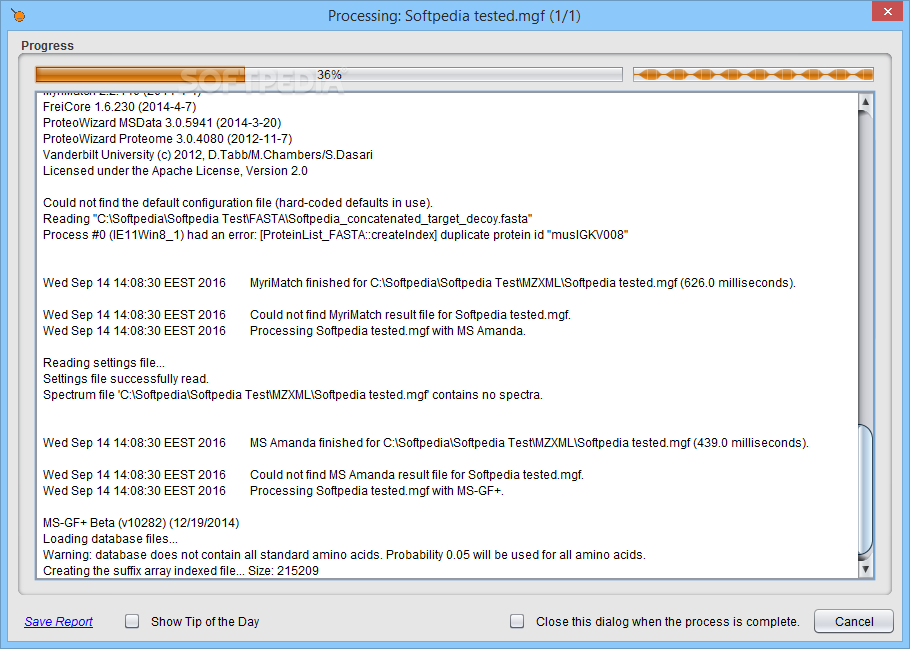Screen dimensions: 910x649
Task: Select 'ProteoWizard MSData 3.0.5941' log line
Action: click(162, 123)
